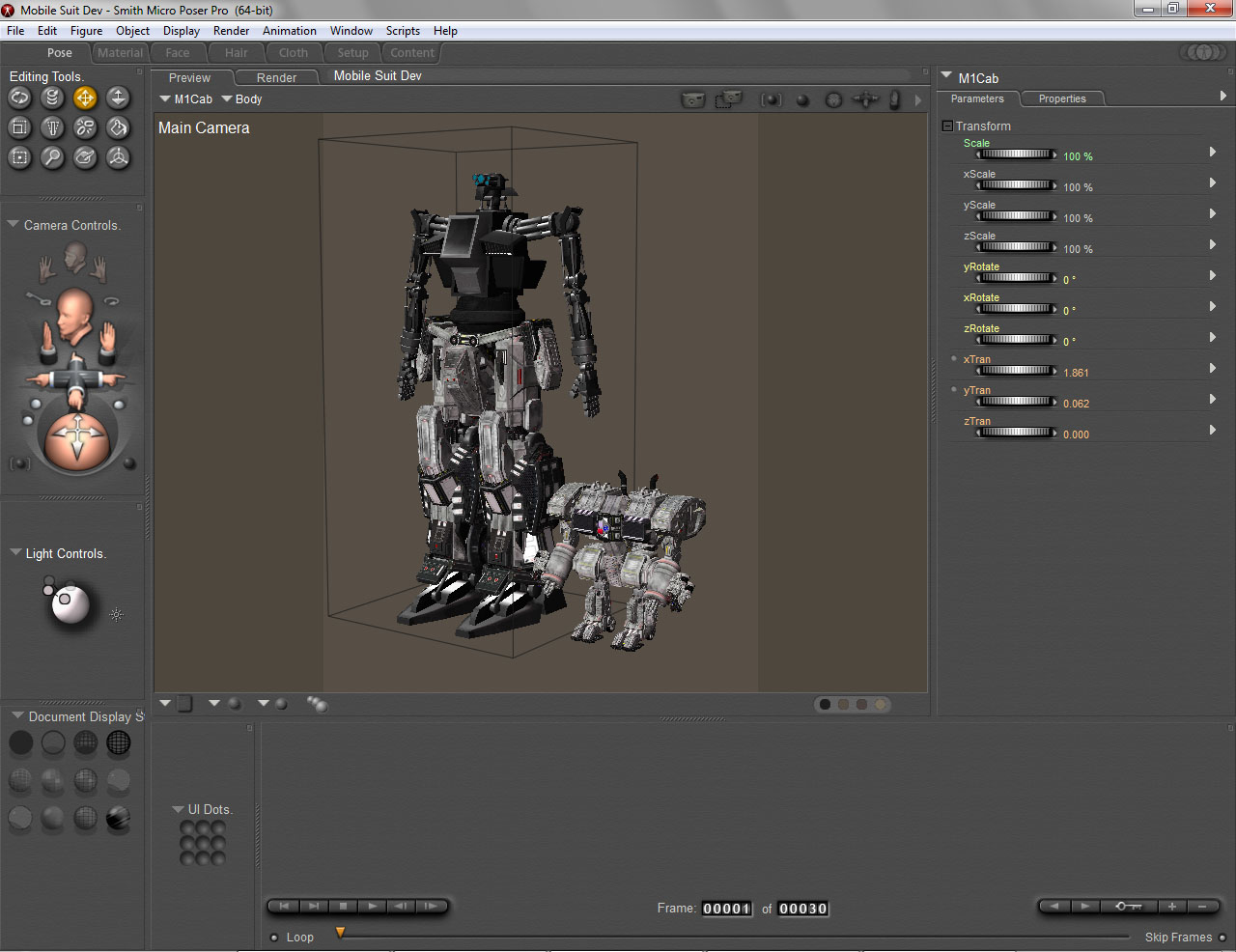Screen dimensions: 1236x952
Task: Click the Stop button in animation controls
Action: pos(343,906)
